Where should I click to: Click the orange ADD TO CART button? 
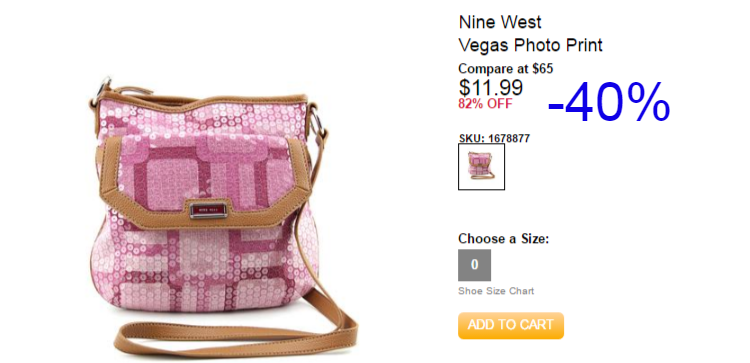pyautogui.click(x=511, y=325)
